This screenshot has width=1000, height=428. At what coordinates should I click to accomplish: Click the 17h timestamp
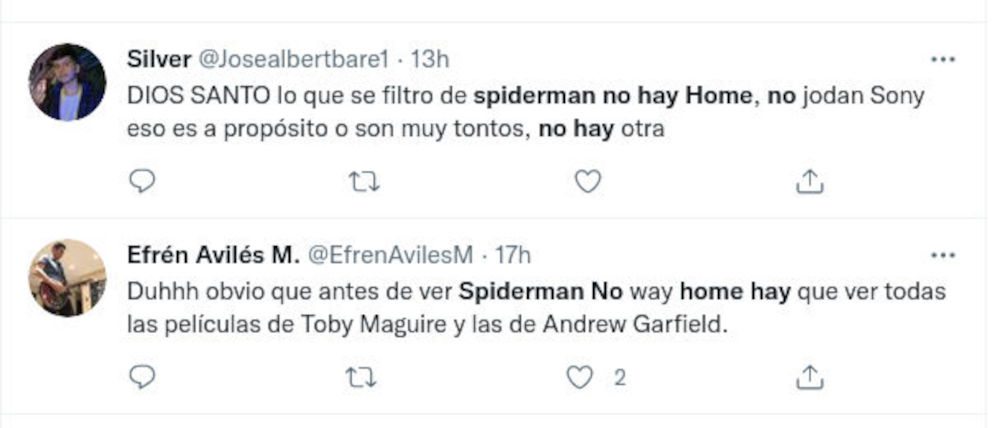point(511,256)
